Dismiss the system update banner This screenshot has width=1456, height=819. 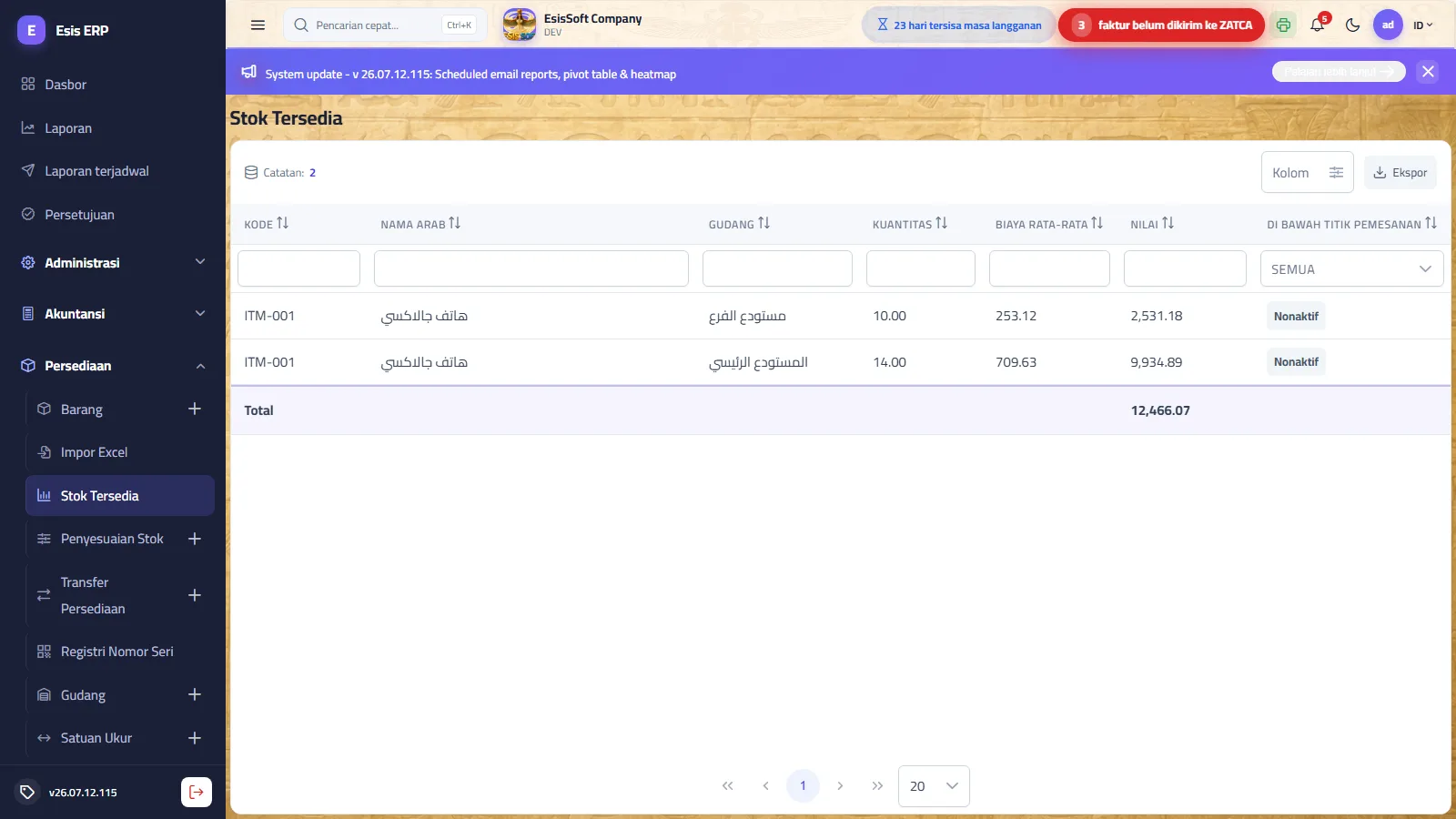(1428, 71)
